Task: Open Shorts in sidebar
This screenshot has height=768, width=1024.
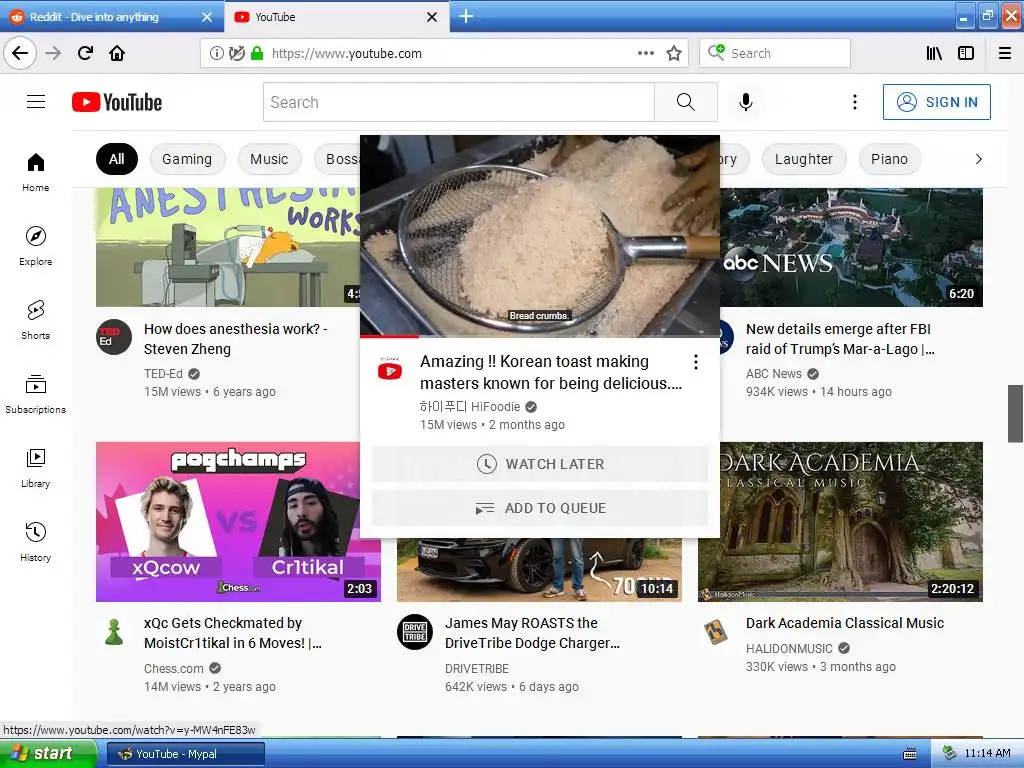Action: click(x=36, y=320)
